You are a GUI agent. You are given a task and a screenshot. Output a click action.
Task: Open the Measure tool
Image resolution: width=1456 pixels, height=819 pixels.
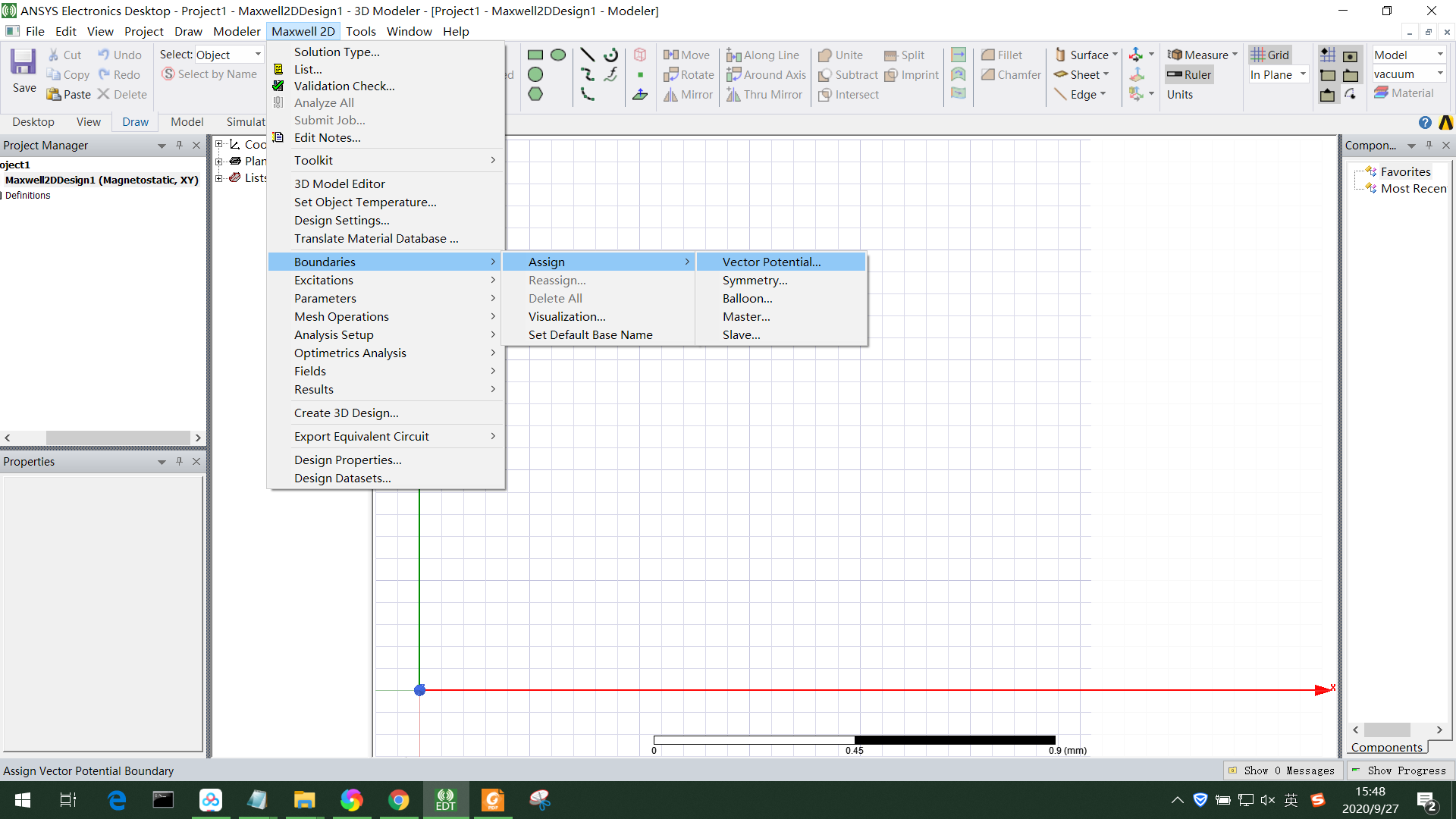click(x=1201, y=55)
